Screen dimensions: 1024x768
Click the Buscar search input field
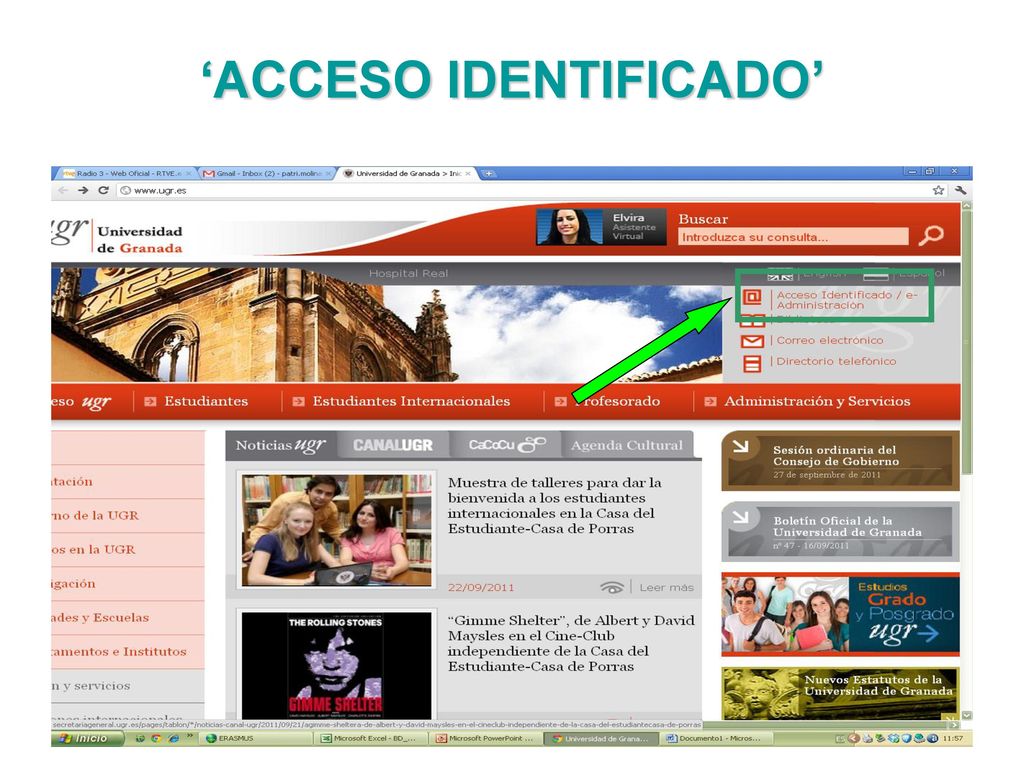point(793,237)
